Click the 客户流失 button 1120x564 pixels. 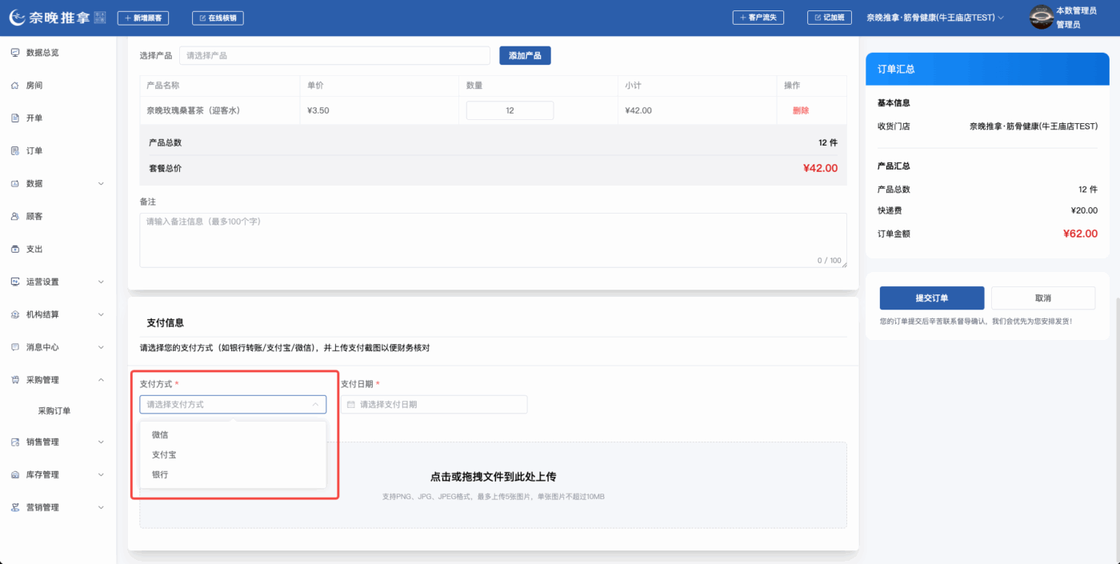pyautogui.click(x=758, y=18)
